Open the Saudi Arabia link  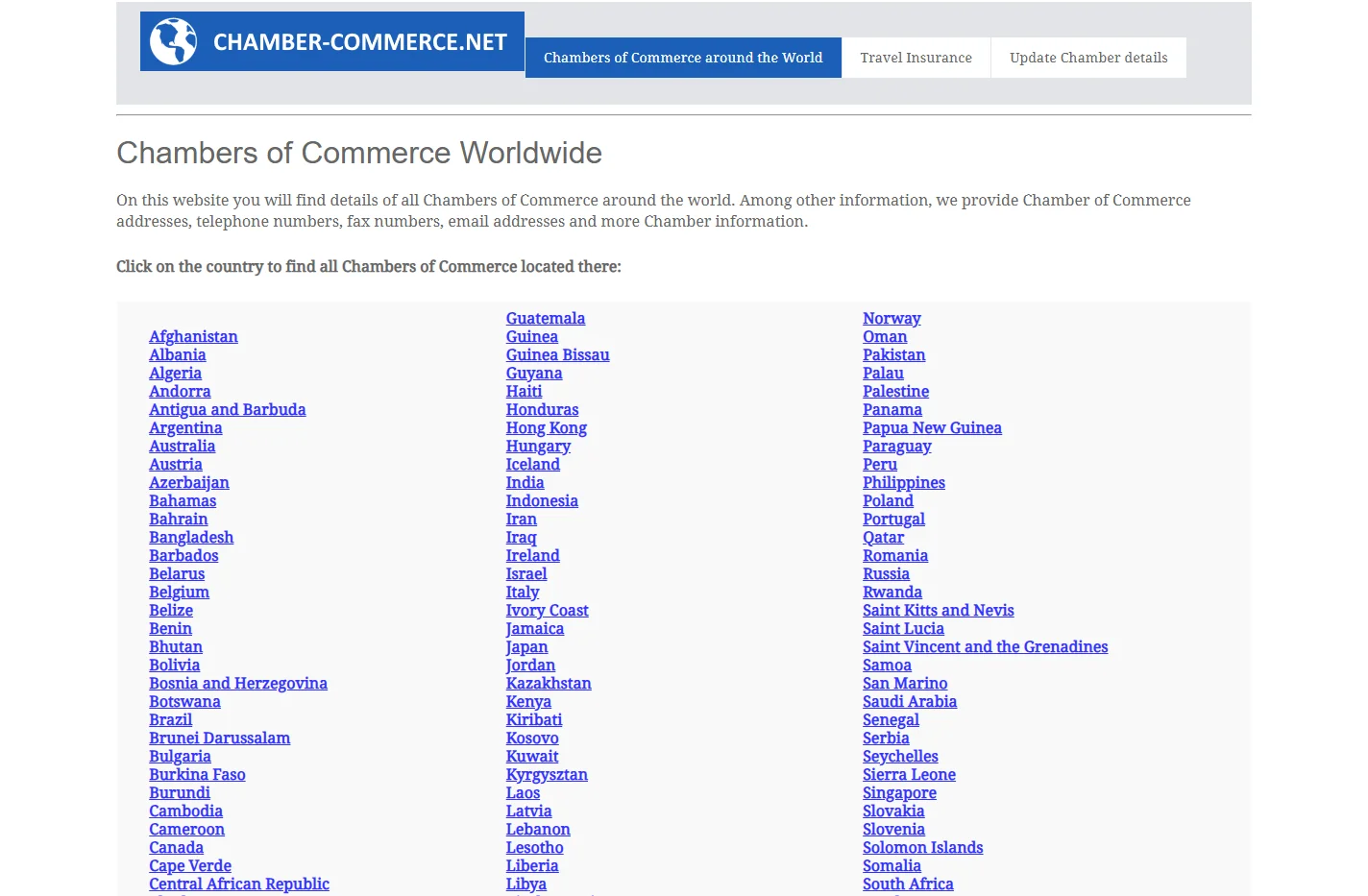click(910, 701)
